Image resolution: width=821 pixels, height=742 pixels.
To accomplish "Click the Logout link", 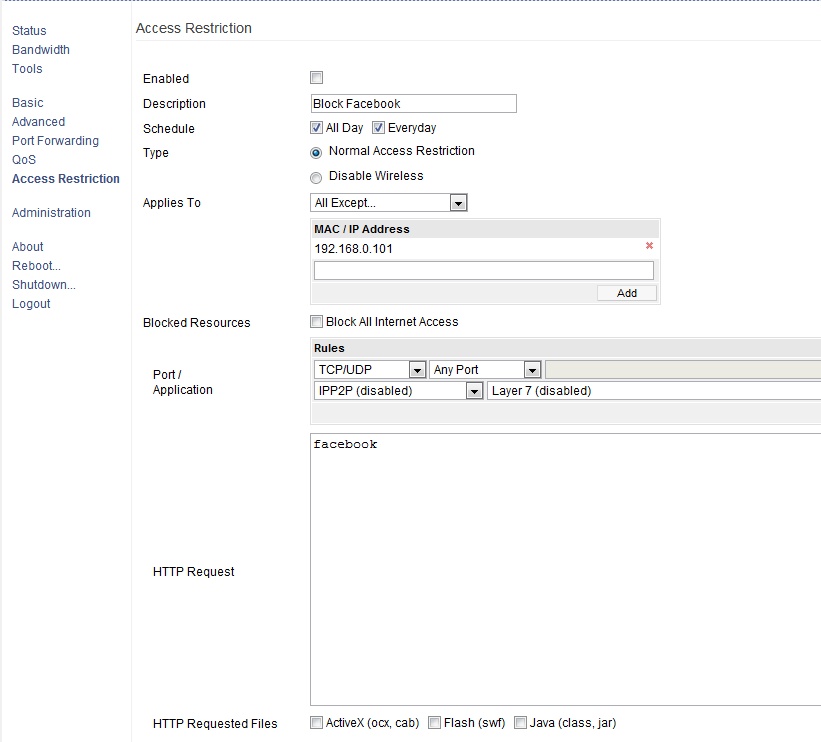I will coord(31,304).
